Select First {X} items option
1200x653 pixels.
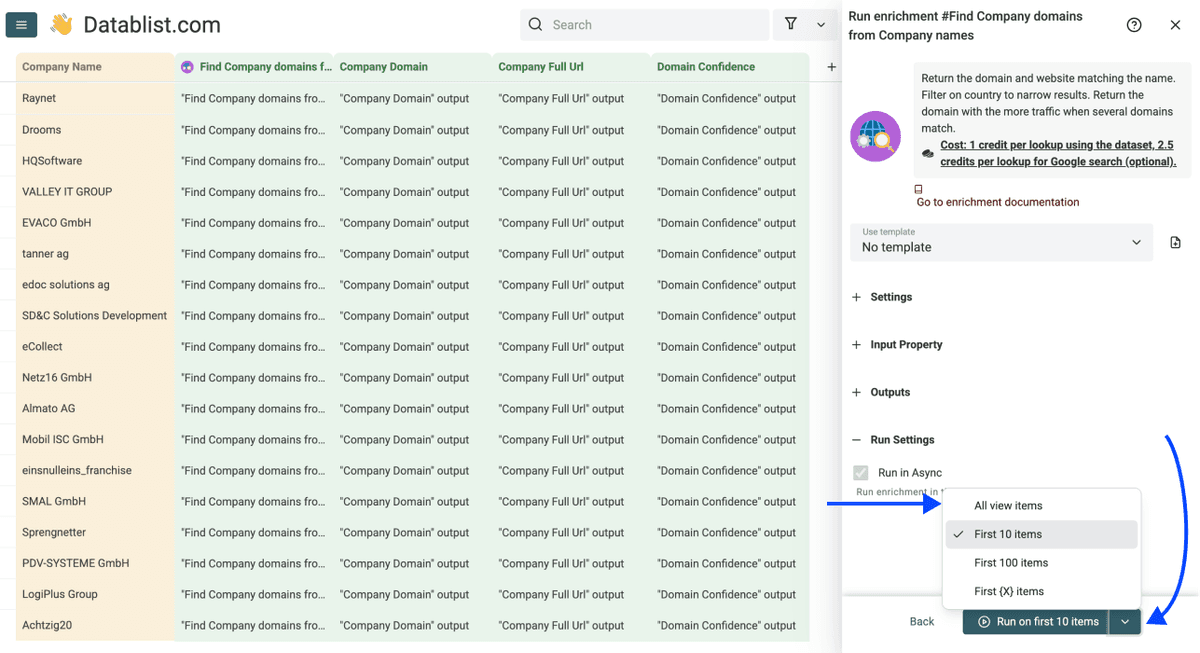[x=1041, y=592]
